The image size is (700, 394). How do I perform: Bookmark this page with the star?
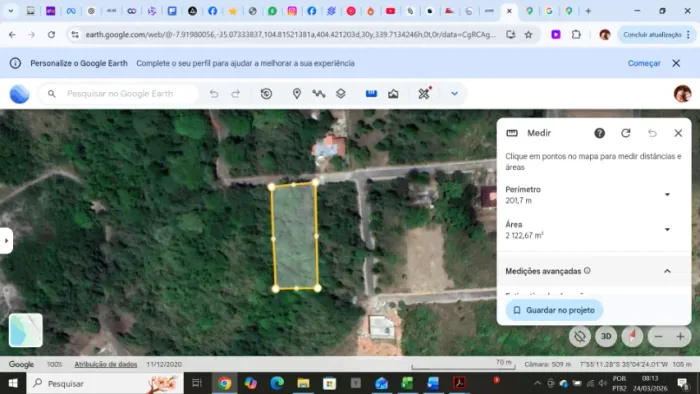coord(529,34)
